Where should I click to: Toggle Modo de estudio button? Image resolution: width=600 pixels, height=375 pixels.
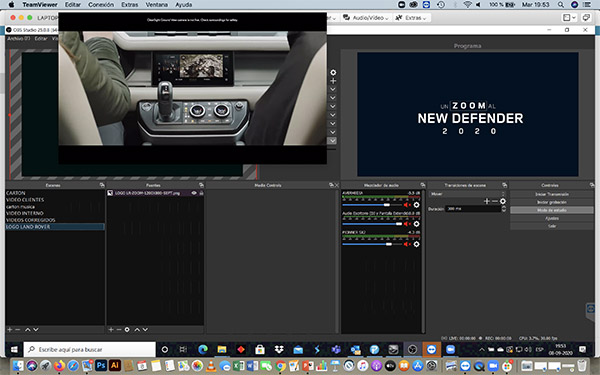(x=552, y=210)
